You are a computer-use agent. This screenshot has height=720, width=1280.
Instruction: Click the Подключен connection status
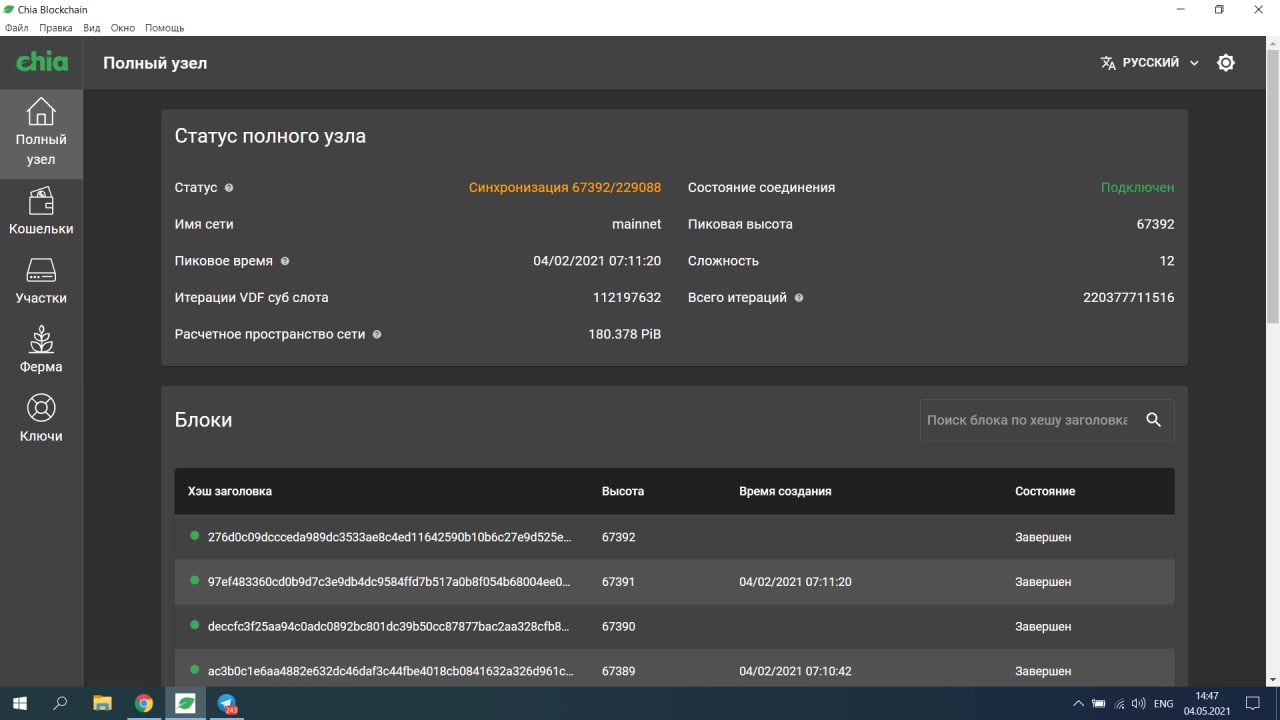pyautogui.click(x=1138, y=188)
